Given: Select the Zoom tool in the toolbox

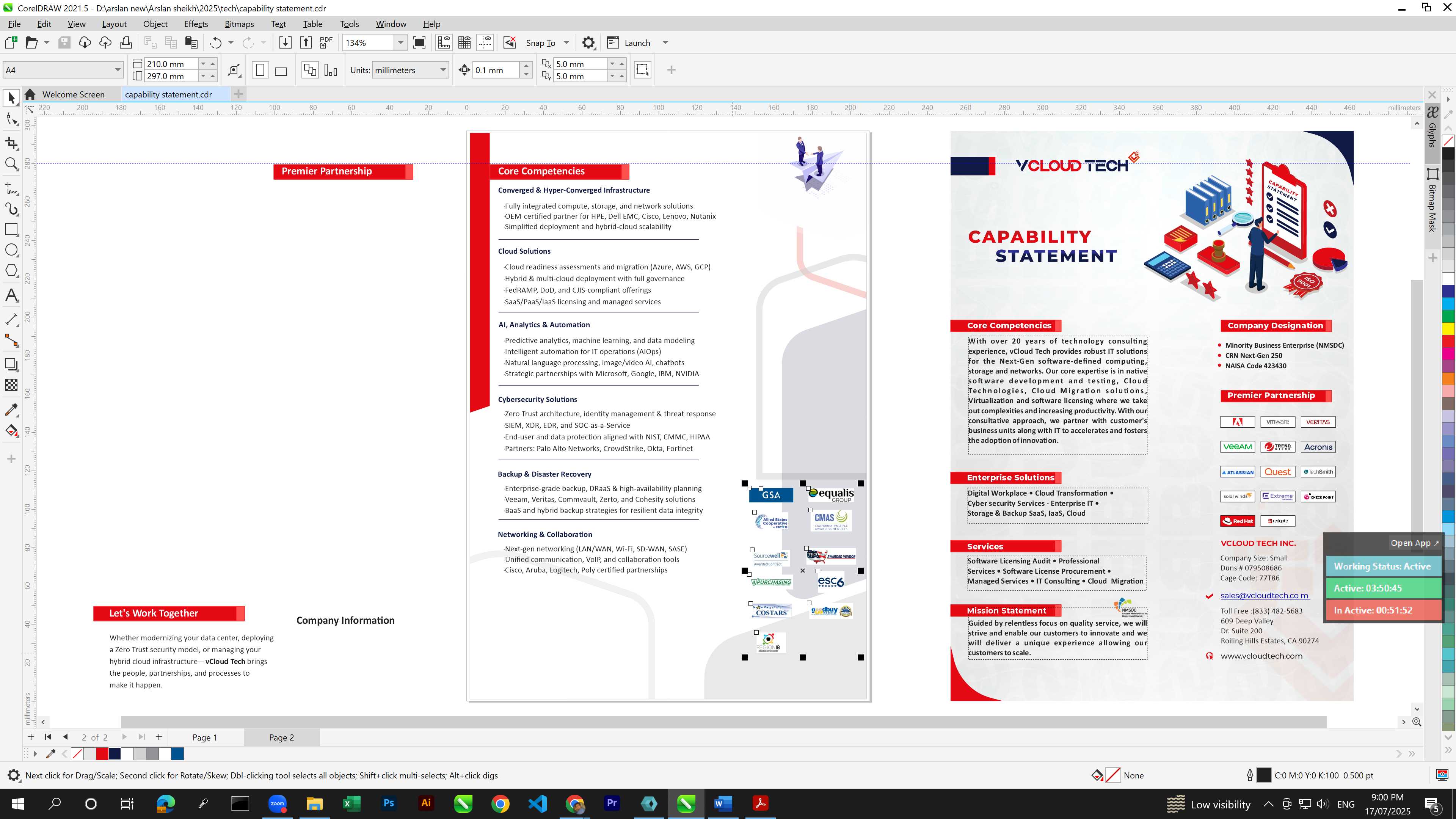Looking at the screenshot, I should click(x=11, y=164).
